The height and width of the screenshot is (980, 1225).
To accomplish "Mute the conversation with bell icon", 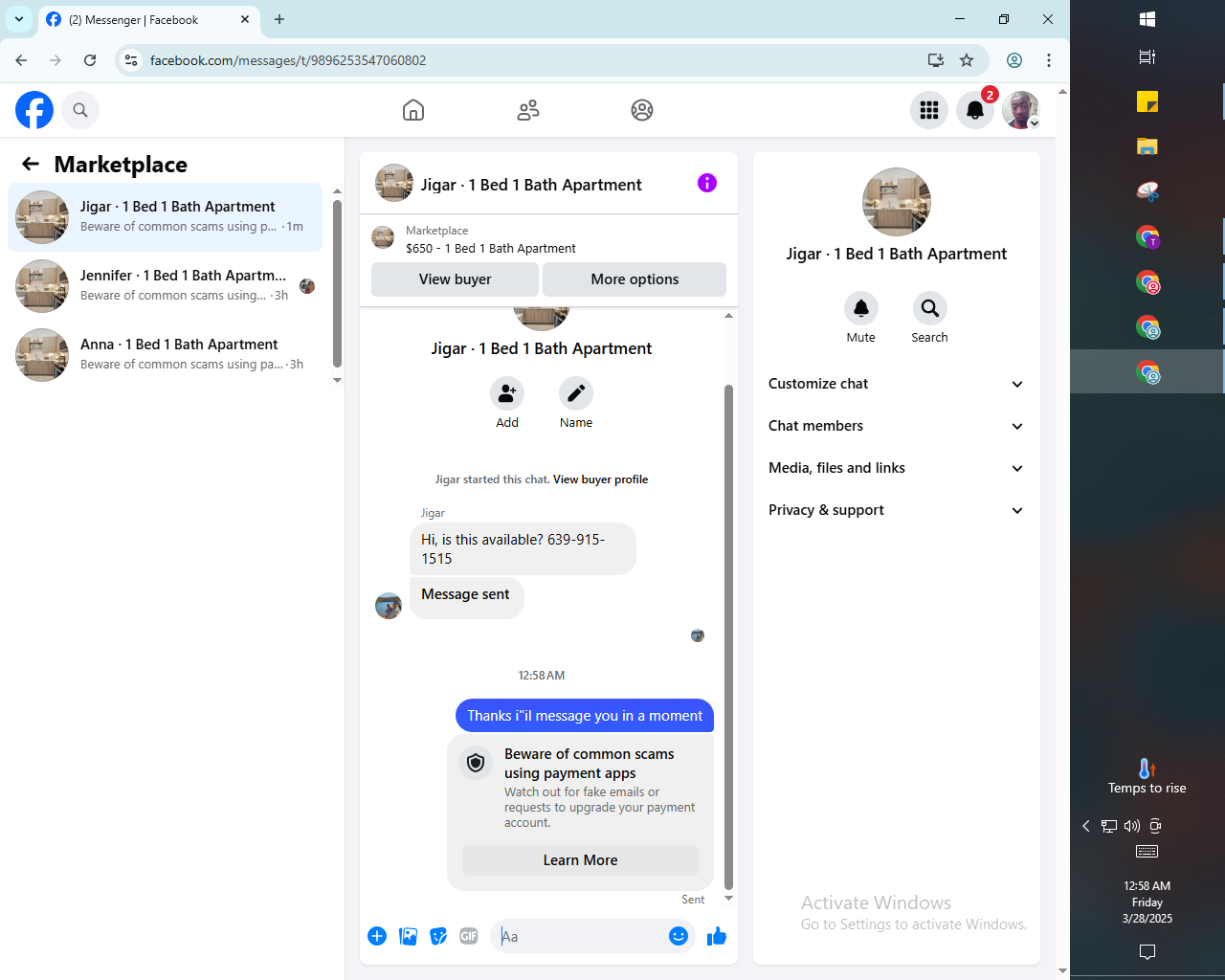I will [x=861, y=308].
